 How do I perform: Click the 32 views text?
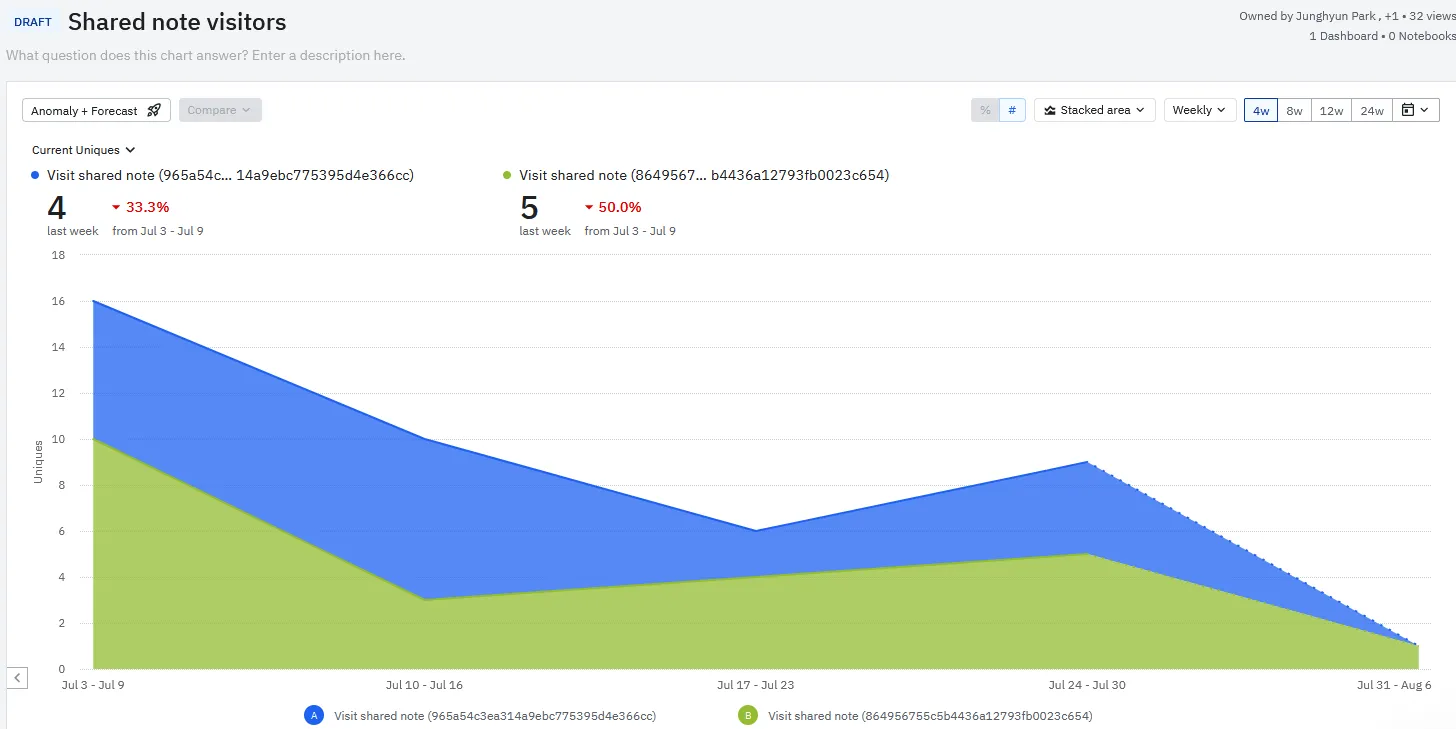click(1431, 16)
